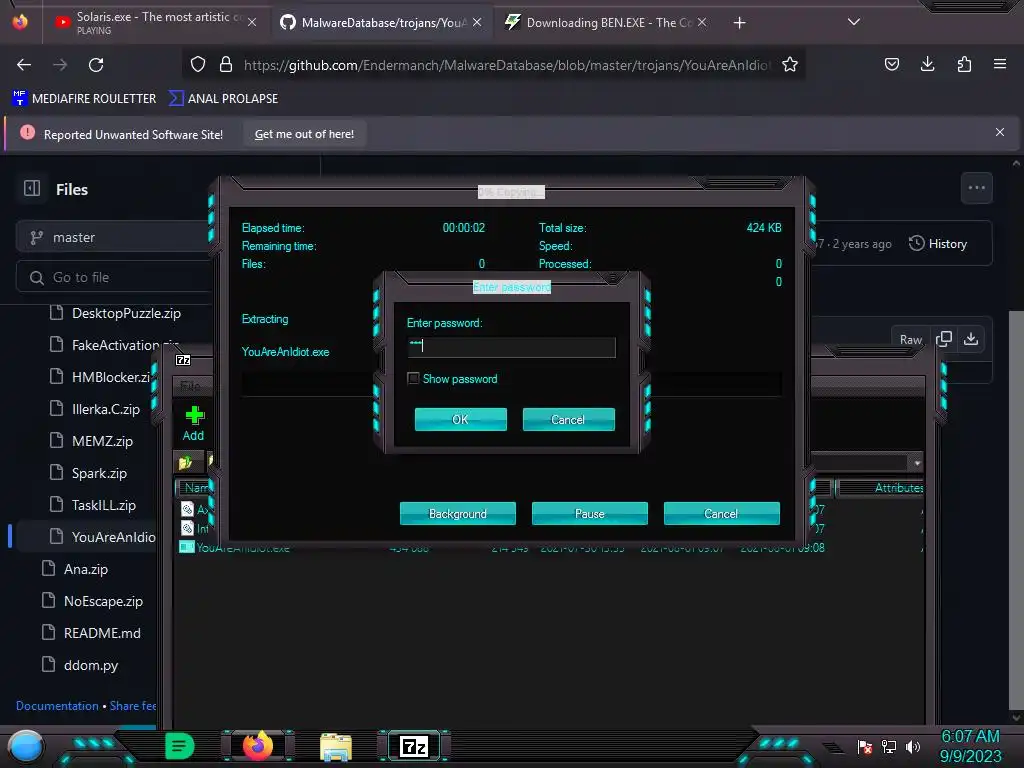Select the YouAreAnIdiot.exe row in the 7-Zip list
The height and width of the screenshot is (768, 1024).
(x=503, y=548)
